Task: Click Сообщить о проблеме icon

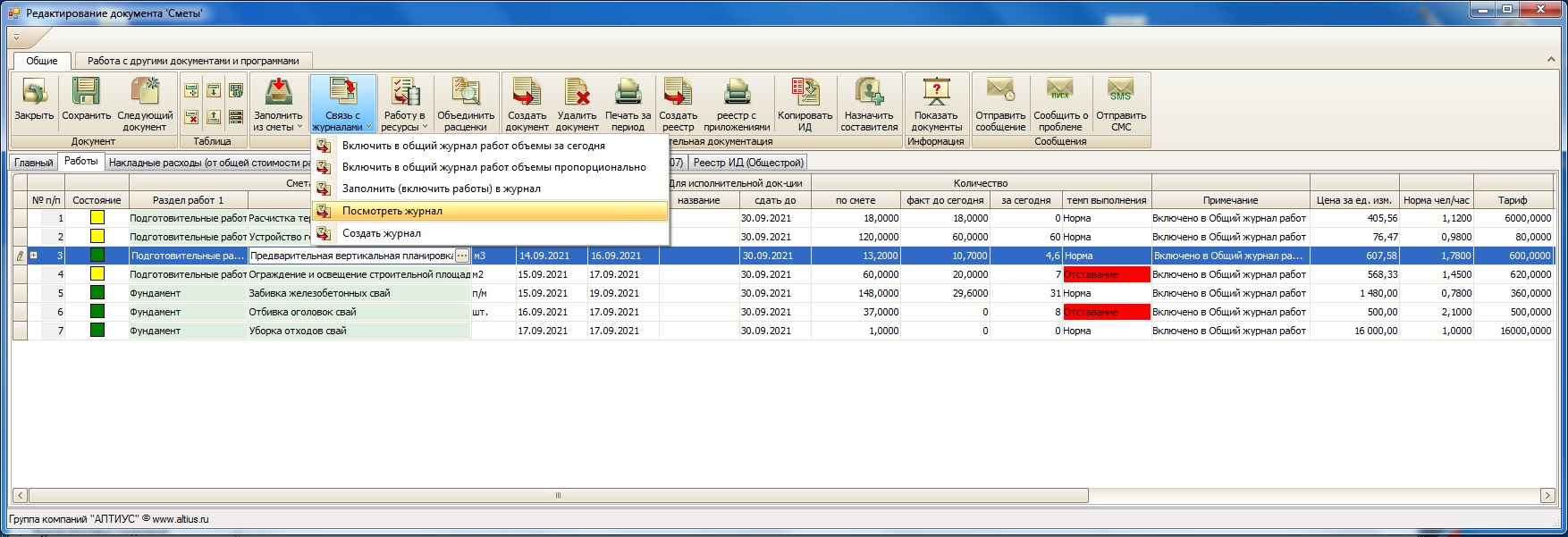Action: pos(1060,93)
